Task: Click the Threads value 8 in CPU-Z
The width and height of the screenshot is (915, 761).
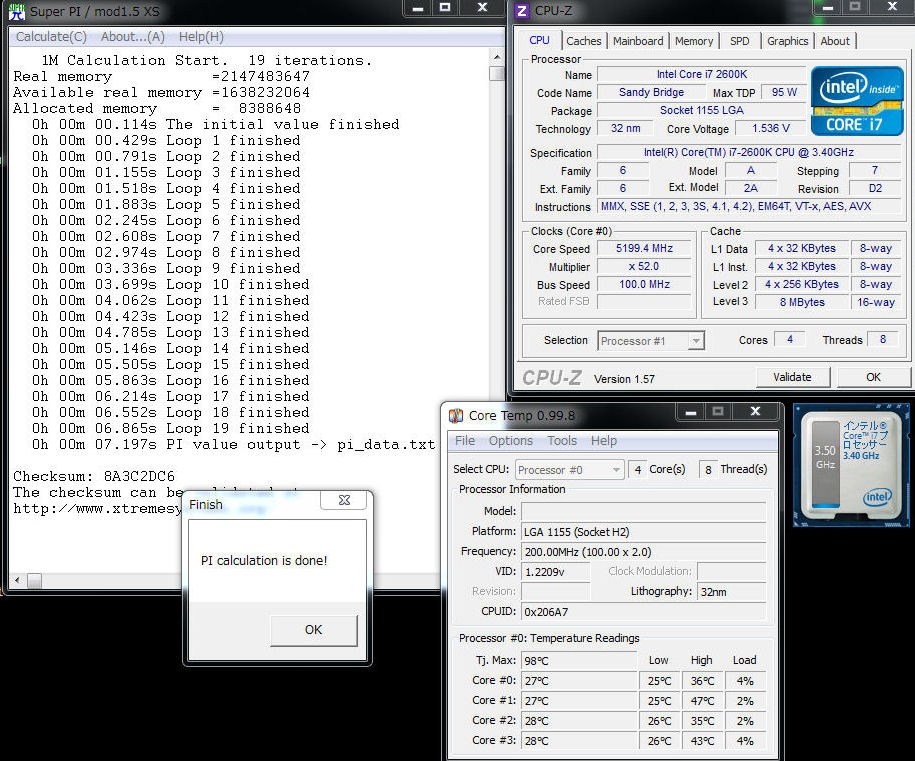Action: pos(883,339)
